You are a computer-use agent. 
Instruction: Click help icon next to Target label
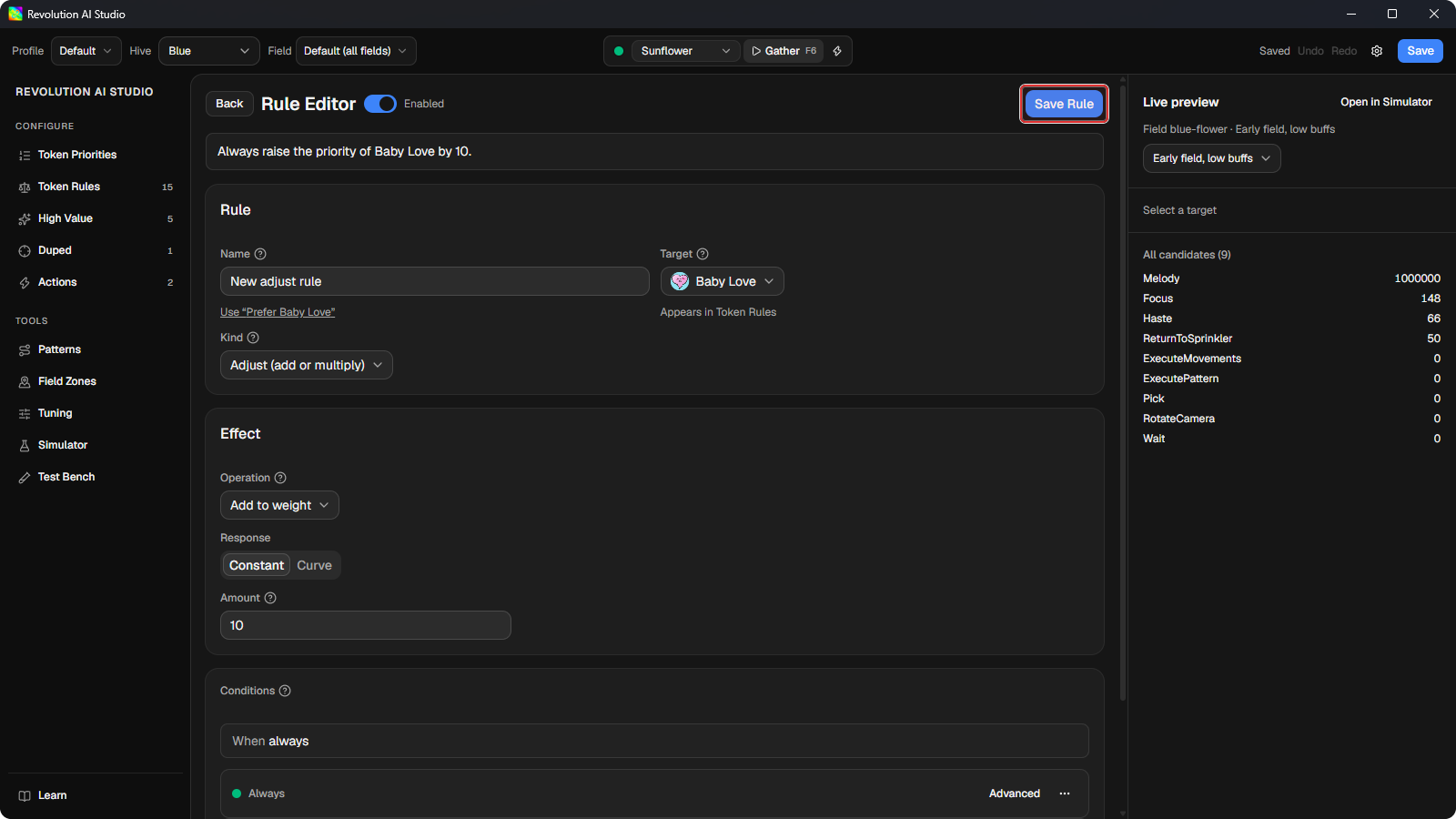point(703,254)
